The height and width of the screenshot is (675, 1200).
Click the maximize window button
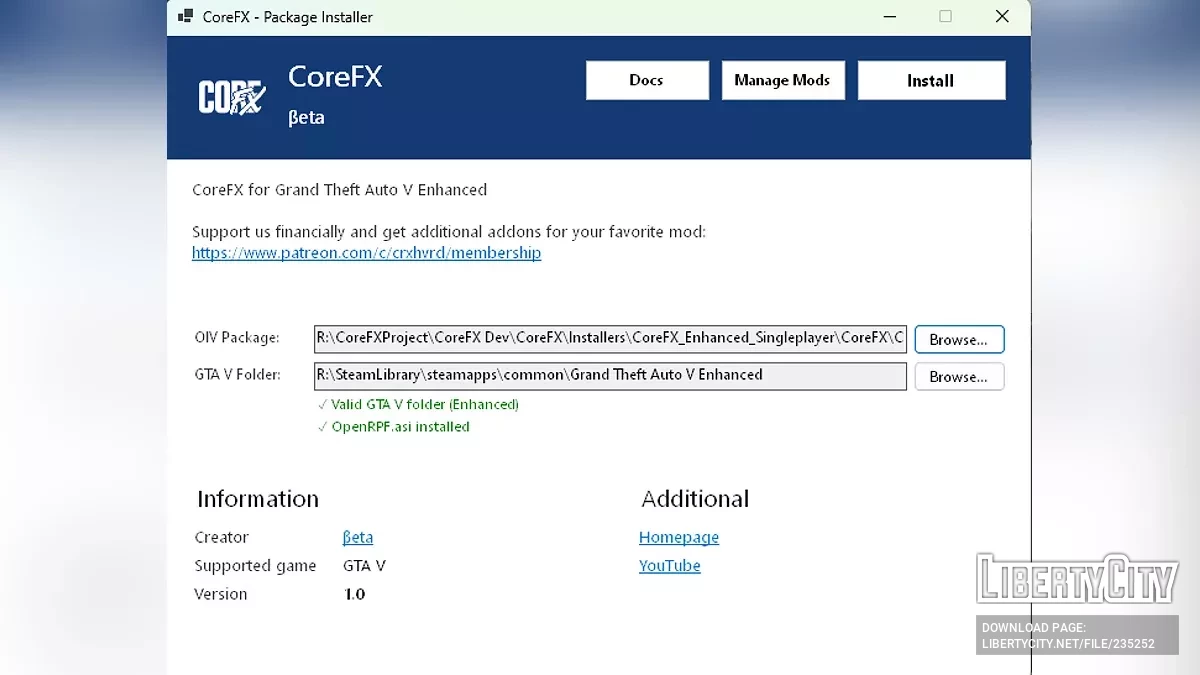pyautogui.click(x=945, y=17)
